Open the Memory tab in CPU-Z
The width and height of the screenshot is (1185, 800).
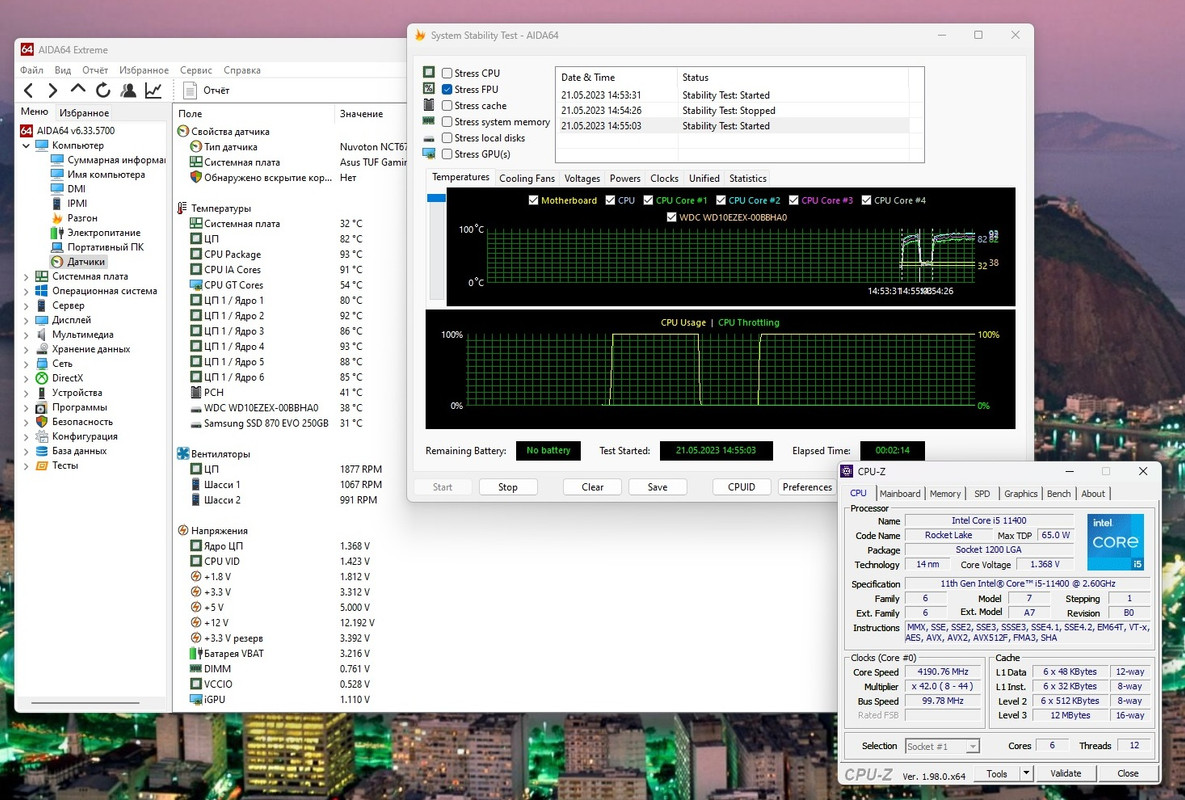click(945, 494)
